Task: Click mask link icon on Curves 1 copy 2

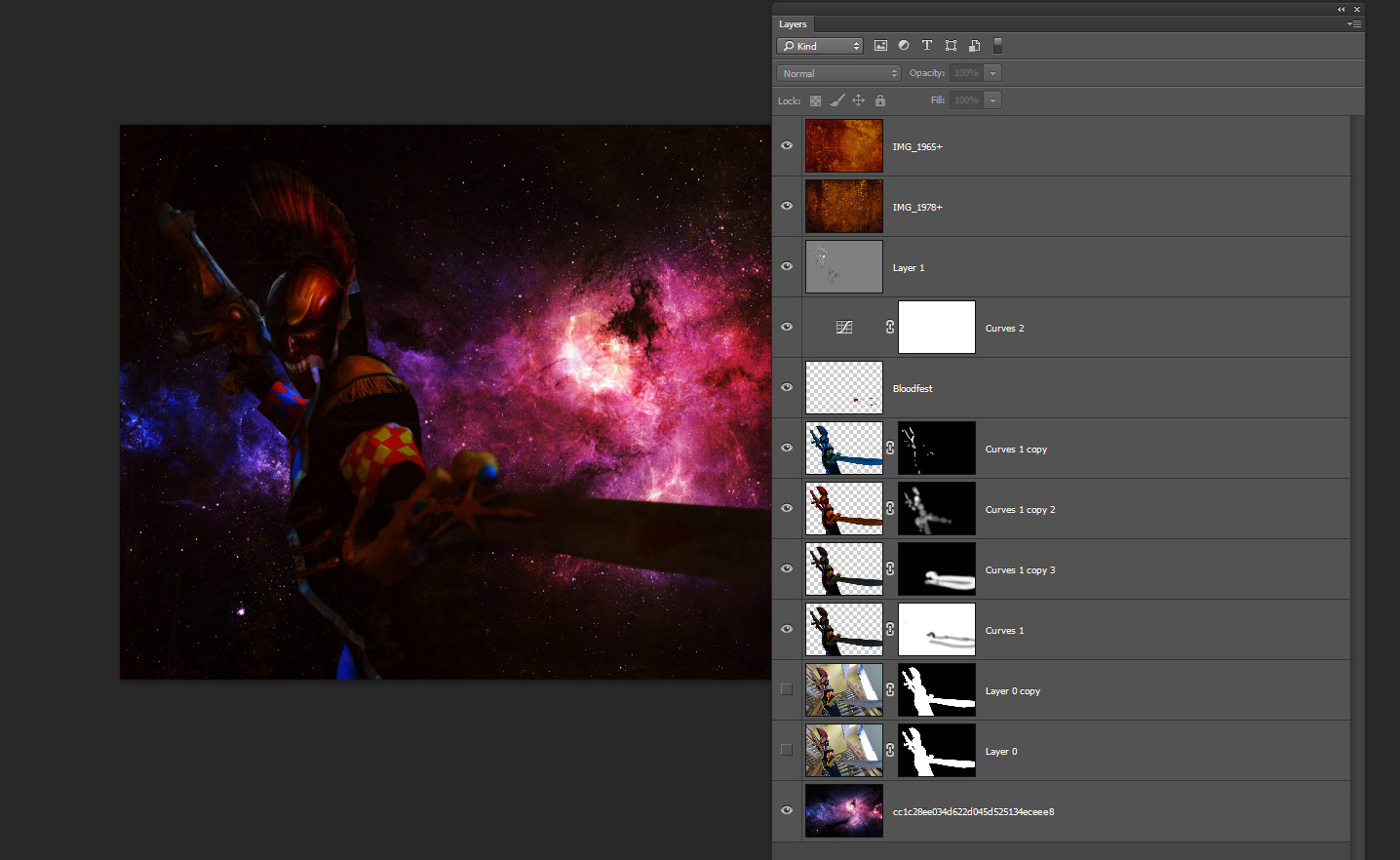Action: coord(890,509)
